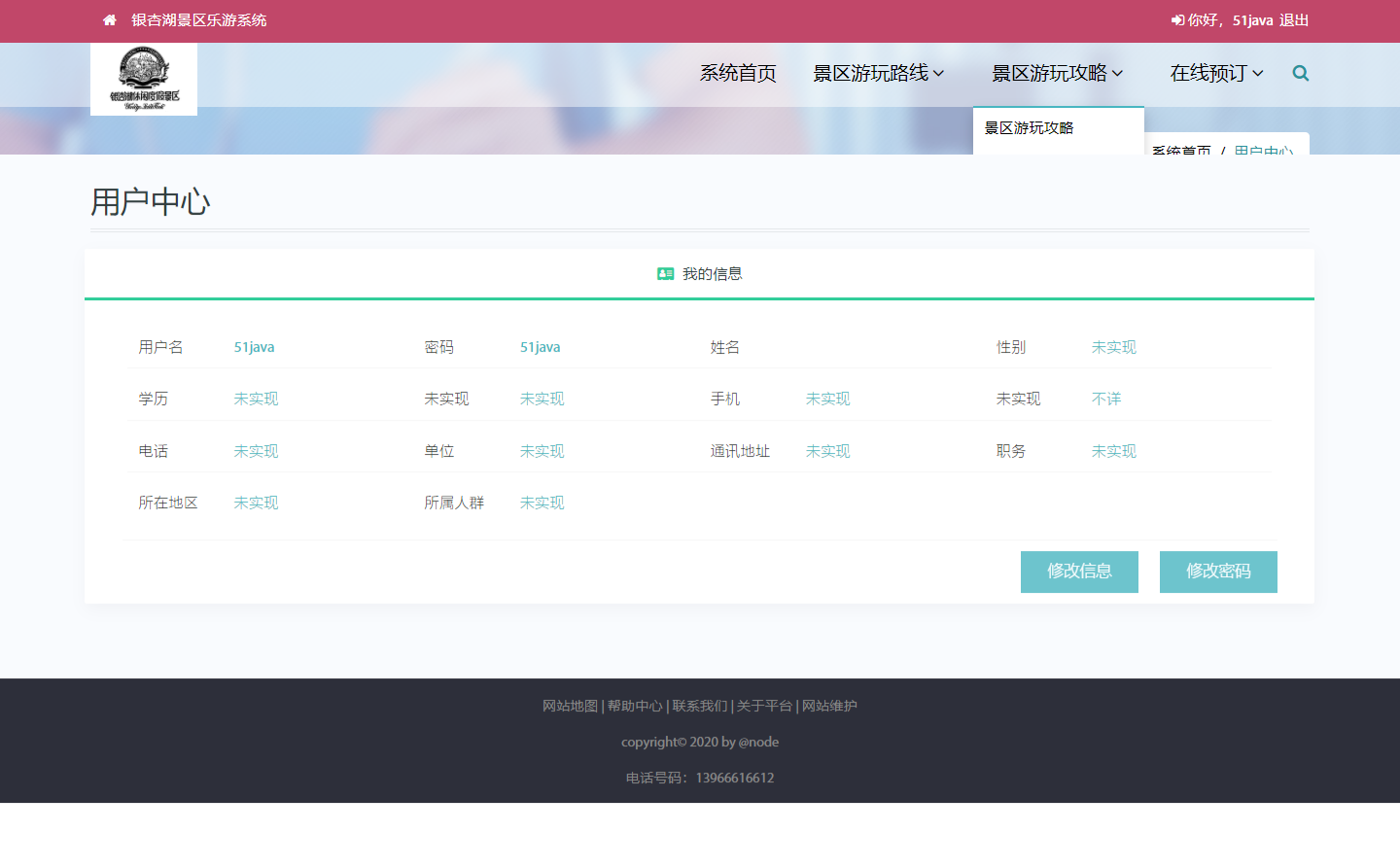1400x867 pixels.
Task: Open the 帮助中心 footer link
Action: pyautogui.click(x=635, y=706)
